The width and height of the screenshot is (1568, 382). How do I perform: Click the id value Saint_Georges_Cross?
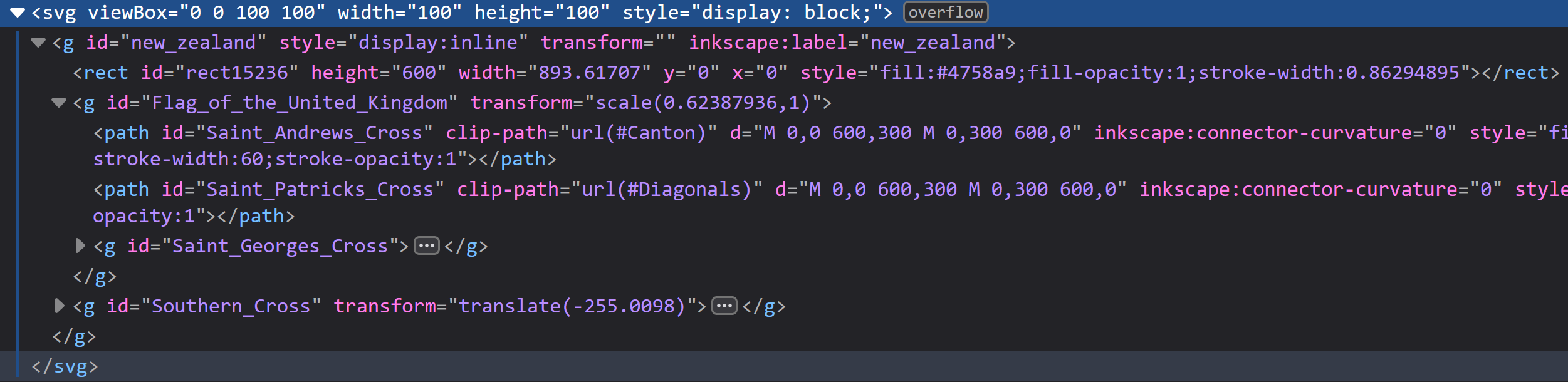(280, 245)
